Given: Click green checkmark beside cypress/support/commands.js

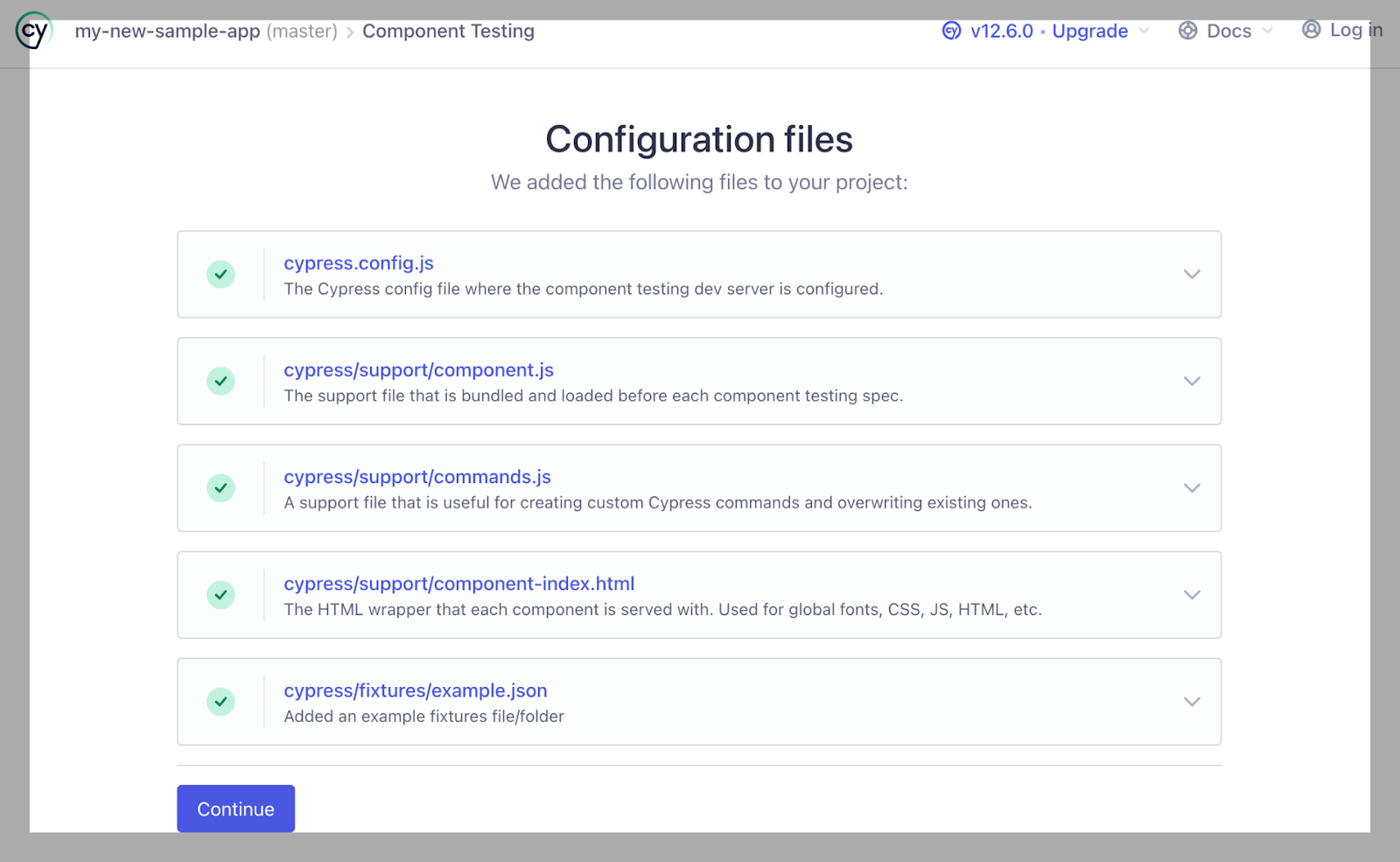Looking at the screenshot, I should (220, 487).
